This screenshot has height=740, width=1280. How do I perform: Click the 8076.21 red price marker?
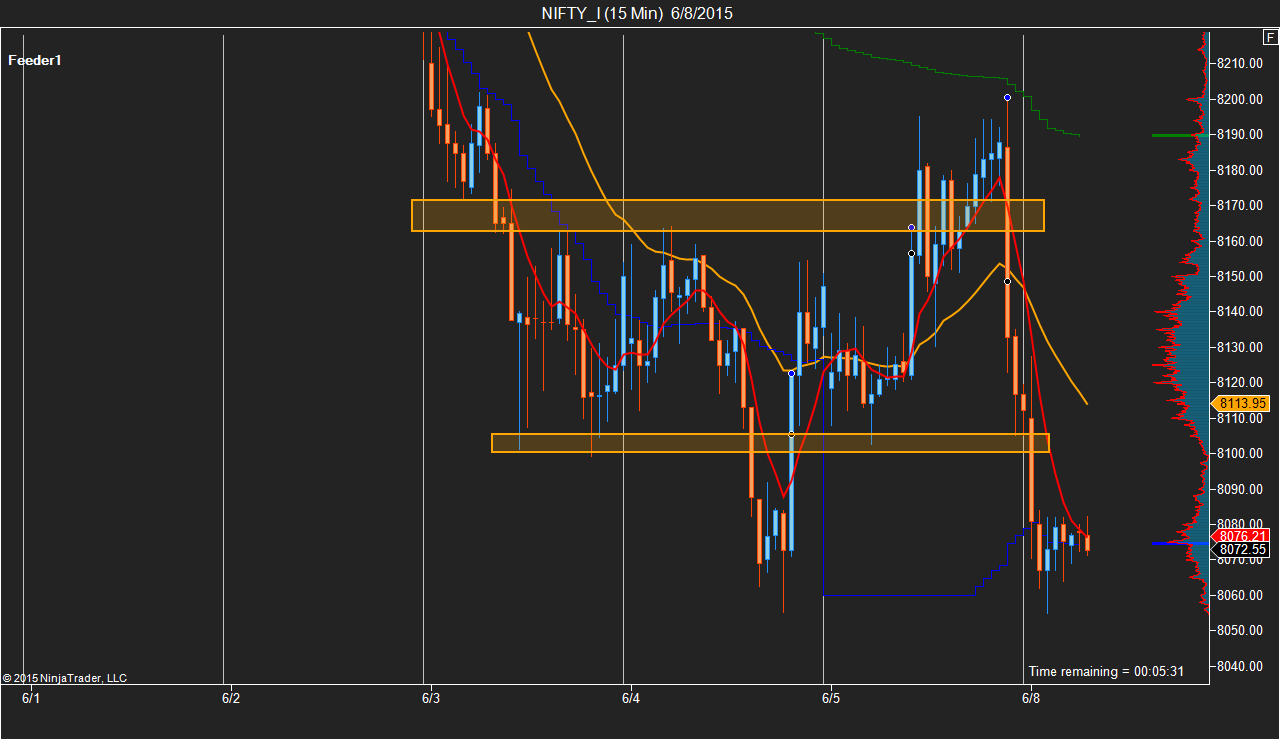[x=1242, y=536]
